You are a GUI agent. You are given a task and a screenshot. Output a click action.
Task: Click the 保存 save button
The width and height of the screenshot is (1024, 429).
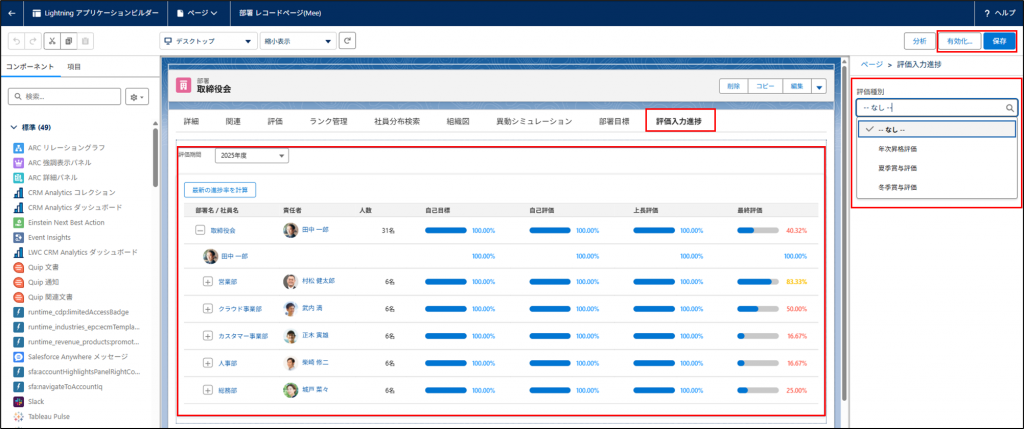999,41
